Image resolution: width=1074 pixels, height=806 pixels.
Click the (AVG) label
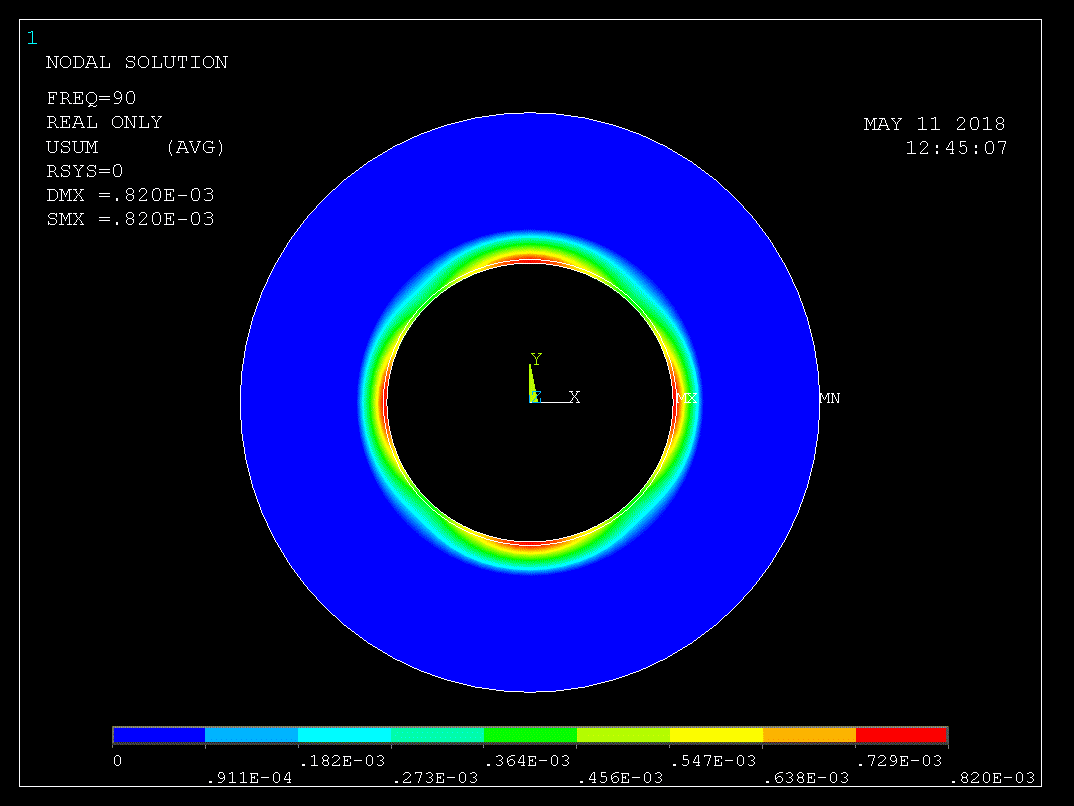click(195, 147)
